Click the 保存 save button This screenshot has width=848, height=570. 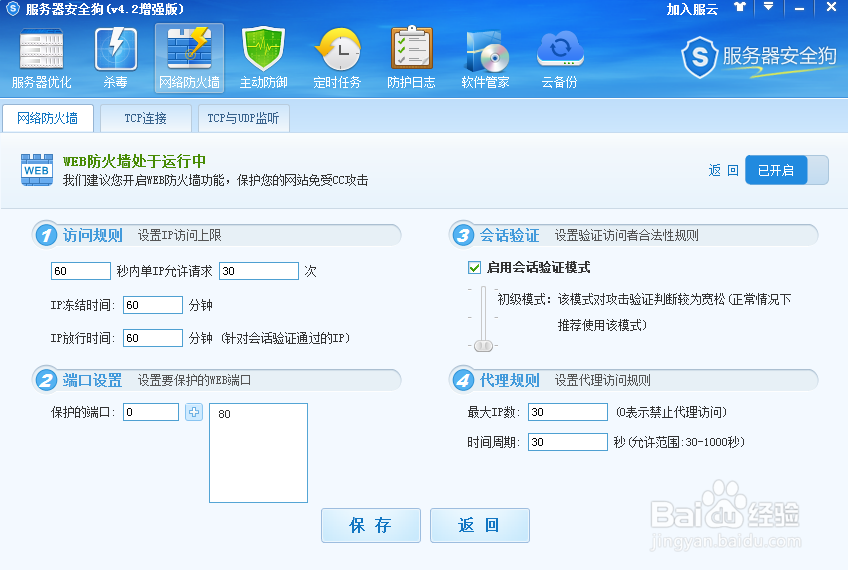point(371,525)
